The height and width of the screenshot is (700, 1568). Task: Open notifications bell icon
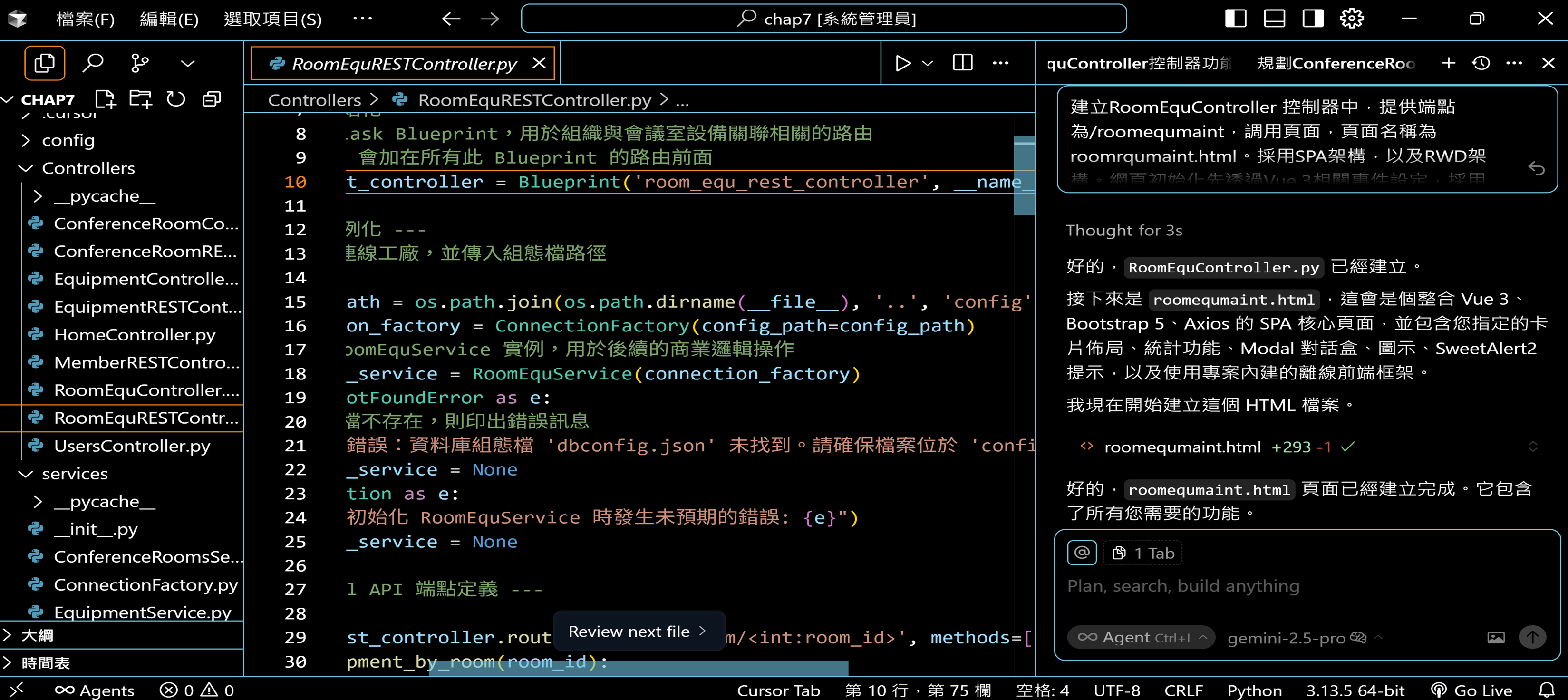(1547, 690)
